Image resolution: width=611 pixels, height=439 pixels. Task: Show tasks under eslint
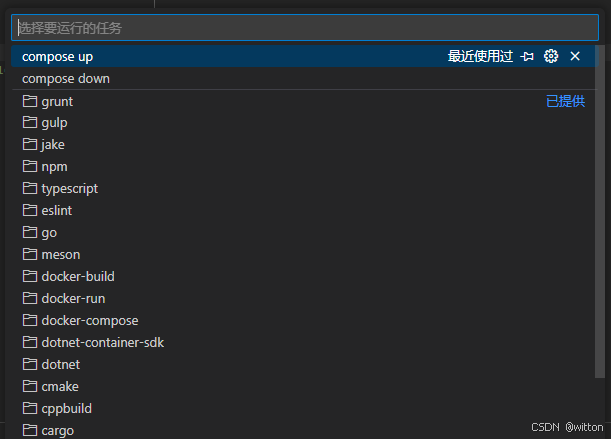click(57, 211)
